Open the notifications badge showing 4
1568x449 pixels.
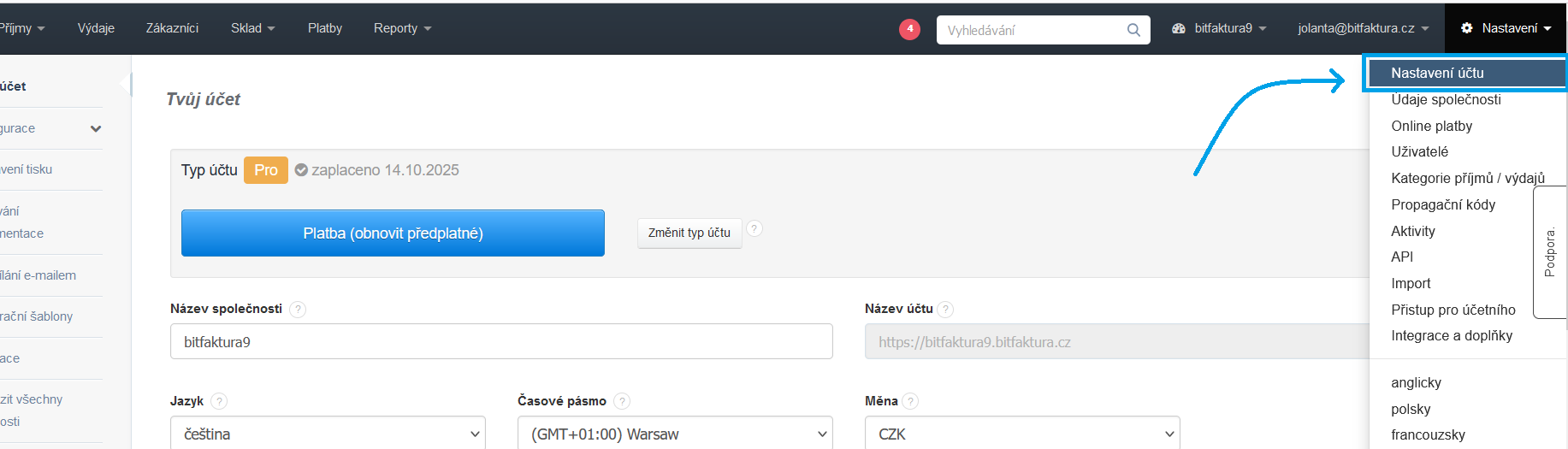pyautogui.click(x=909, y=29)
